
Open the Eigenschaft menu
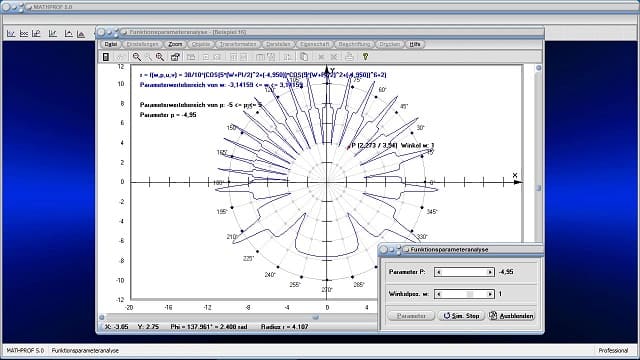[x=314, y=44]
